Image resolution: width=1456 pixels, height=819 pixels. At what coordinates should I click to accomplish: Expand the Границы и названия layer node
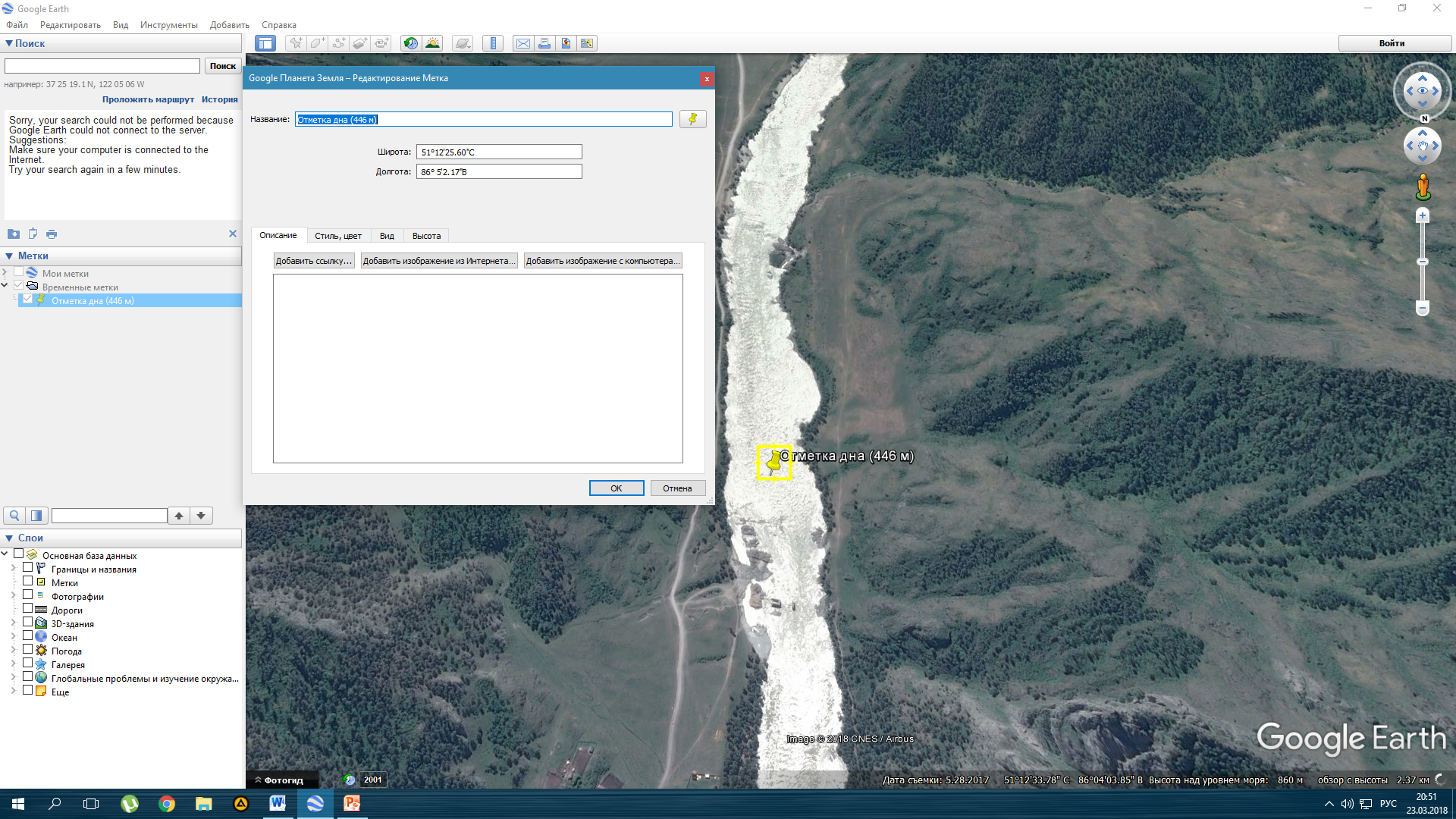tap(14, 568)
